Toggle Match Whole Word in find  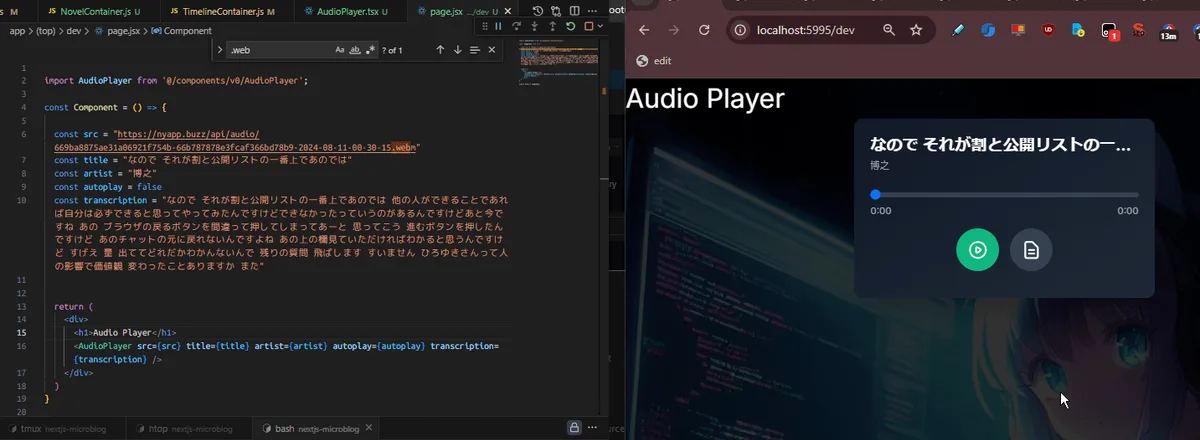(x=355, y=50)
